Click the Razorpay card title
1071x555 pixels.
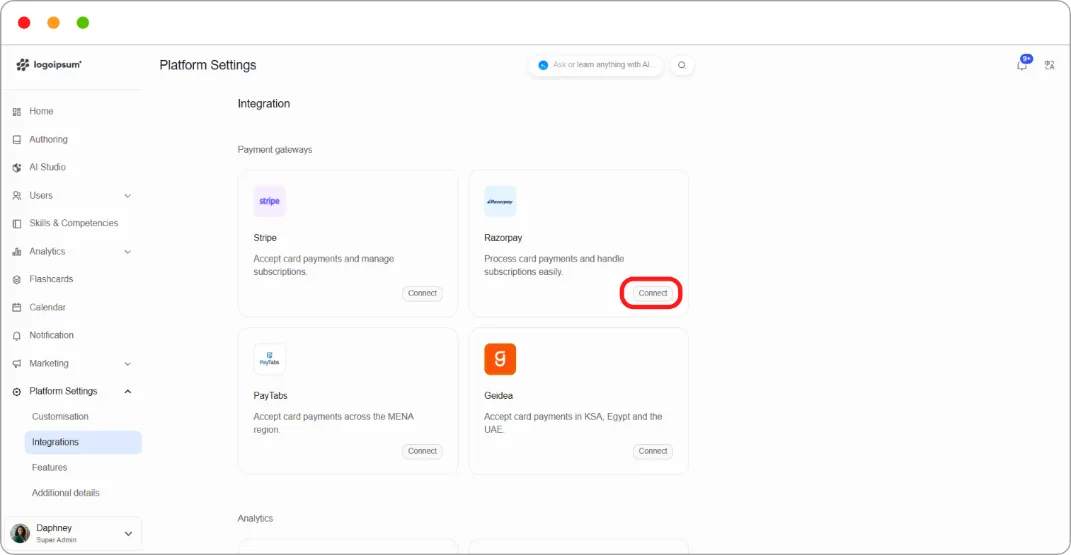tap(503, 238)
